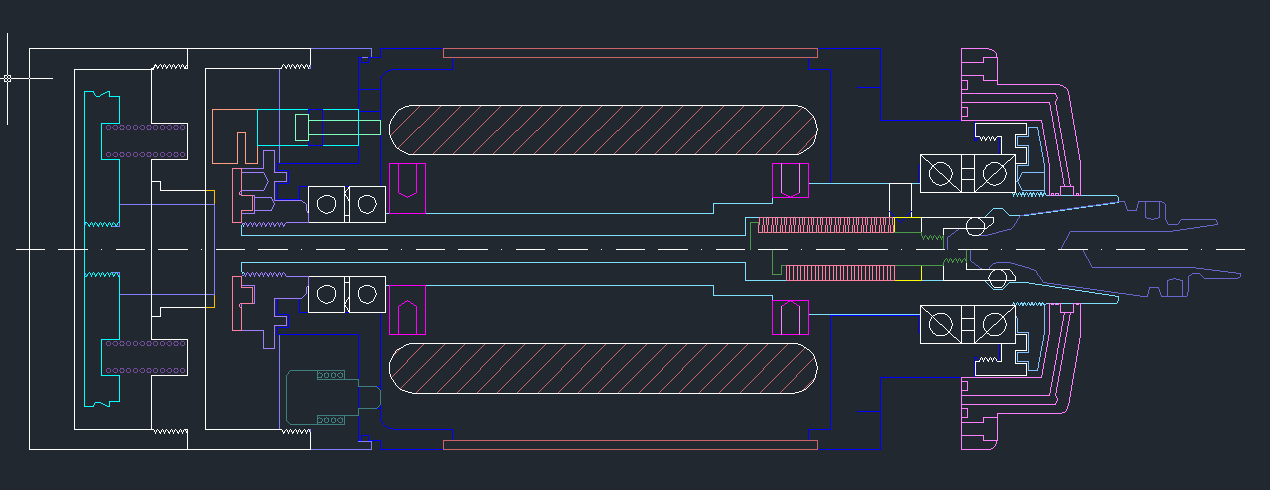This screenshot has height=490, width=1270.
Task: Pick the lower-left cyan spring with purple coils
Action: (145, 357)
